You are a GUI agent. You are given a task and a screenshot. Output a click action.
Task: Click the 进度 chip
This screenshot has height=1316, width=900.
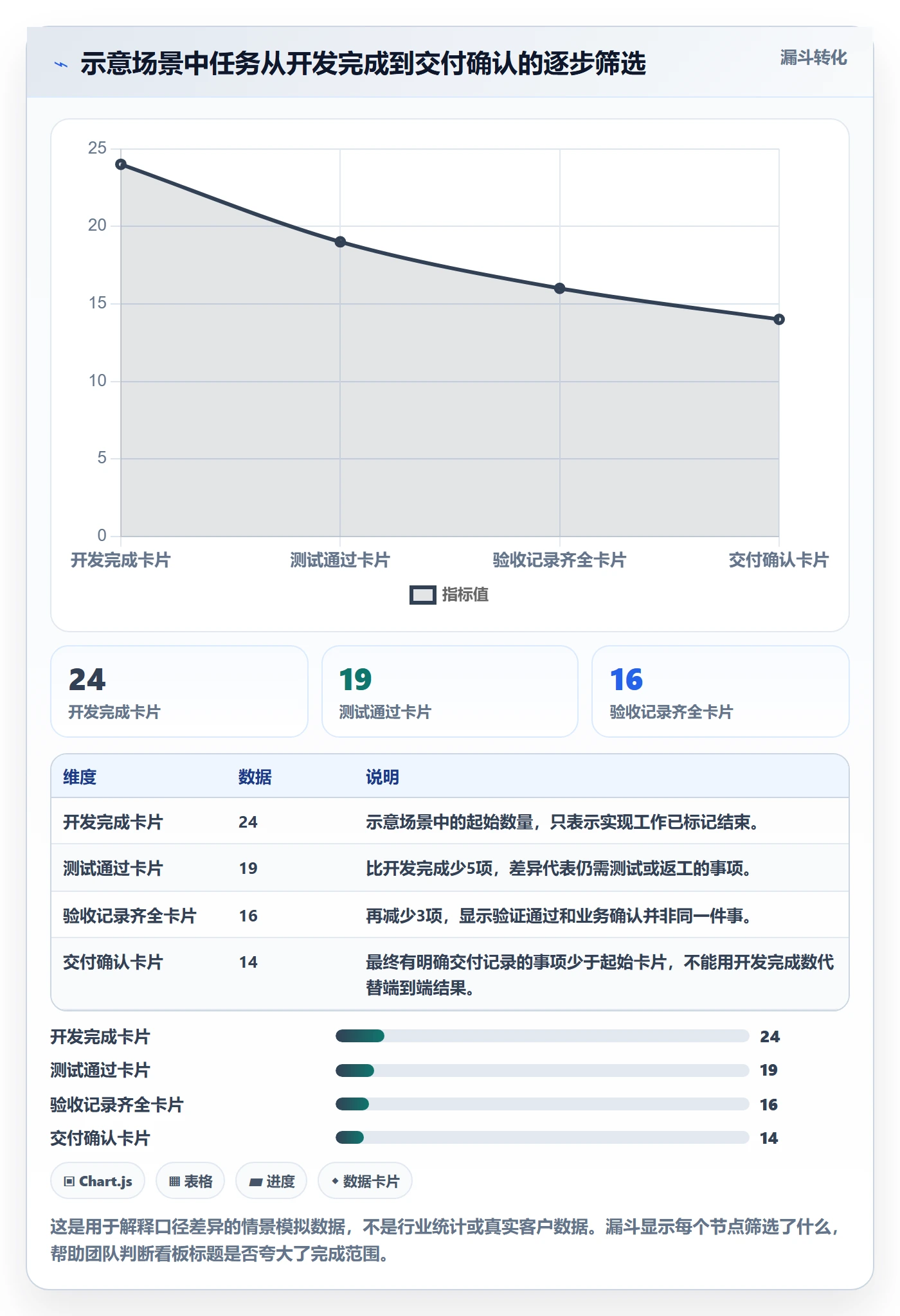point(271,1181)
